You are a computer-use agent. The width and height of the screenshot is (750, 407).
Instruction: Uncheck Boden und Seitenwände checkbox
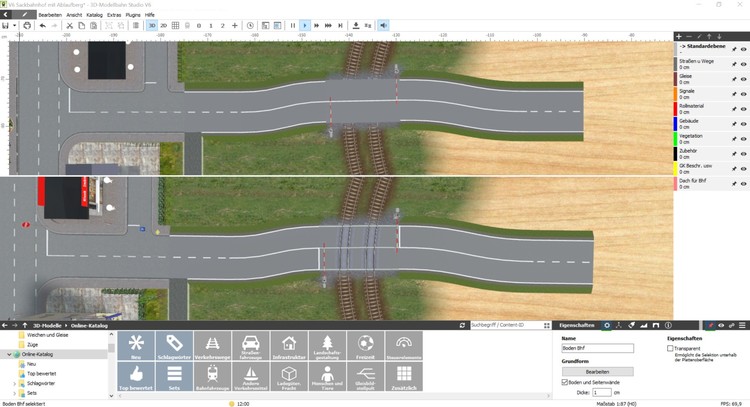[565, 382]
